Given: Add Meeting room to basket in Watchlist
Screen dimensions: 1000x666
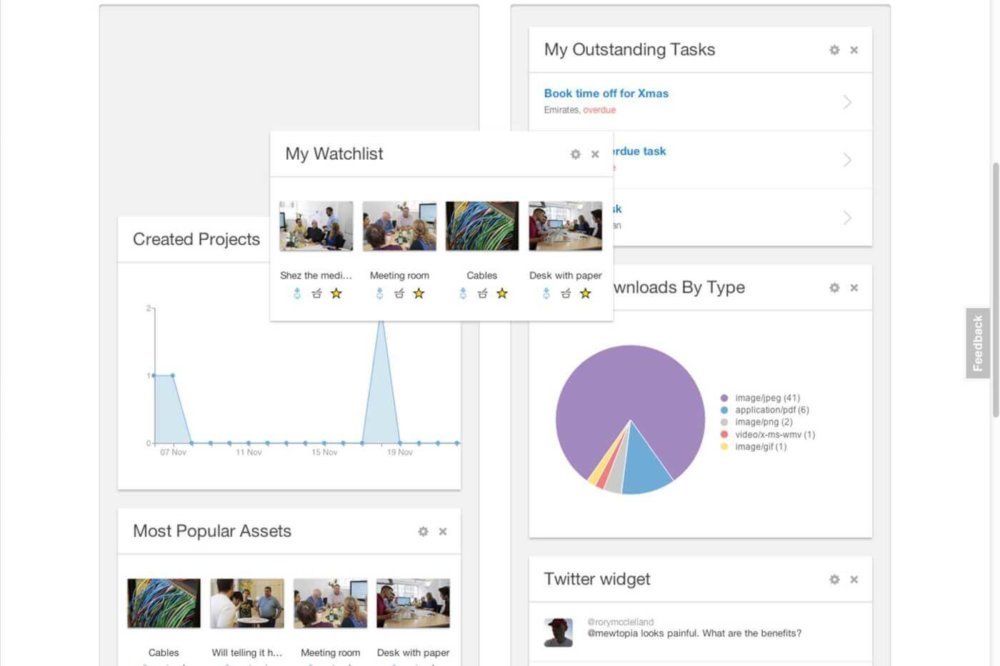Looking at the screenshot, I should 400,293.
